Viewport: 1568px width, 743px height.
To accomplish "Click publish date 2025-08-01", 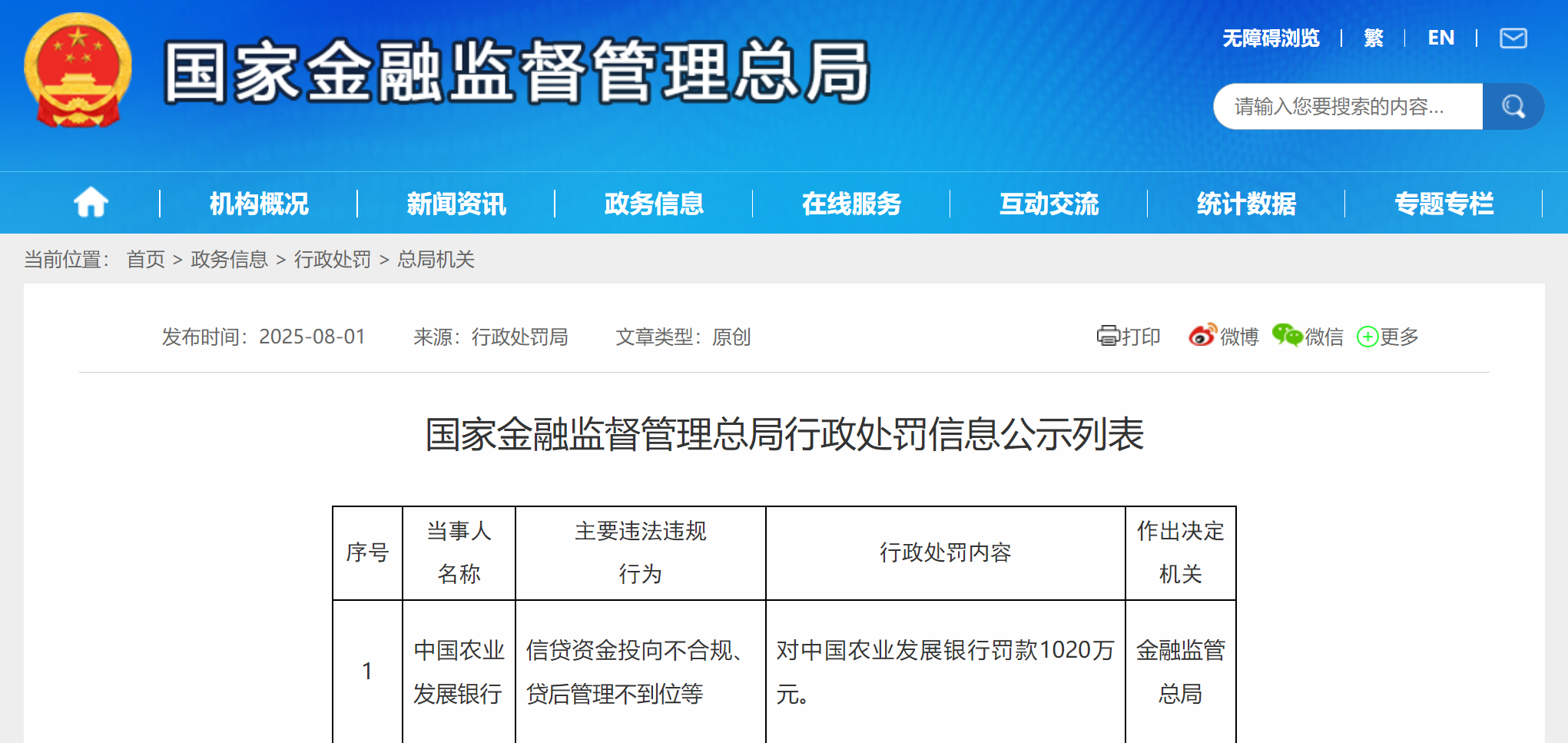I will point(312,337).
